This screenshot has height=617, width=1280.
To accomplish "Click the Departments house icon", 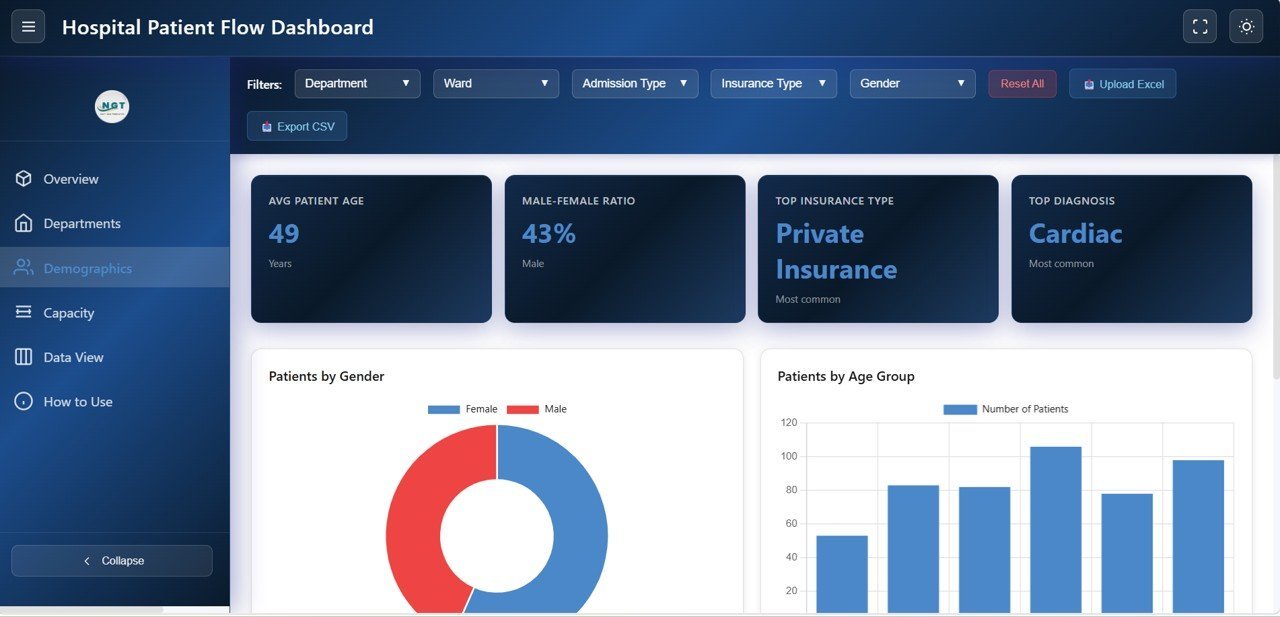I will click(x=24, y=223).
